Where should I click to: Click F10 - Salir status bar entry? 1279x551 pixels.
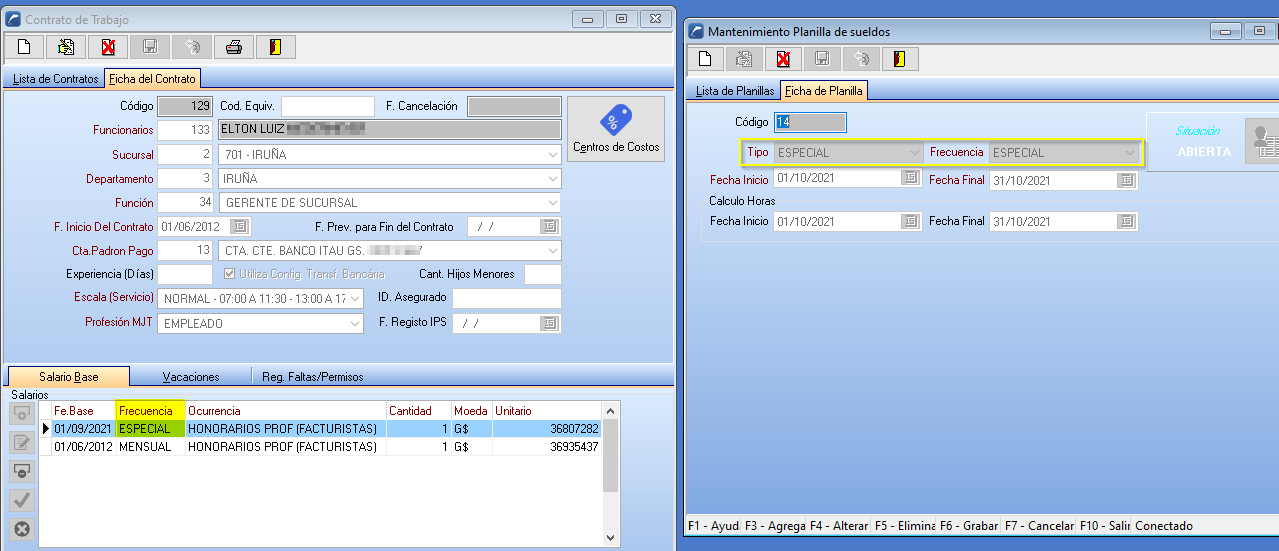click(x=1104, y=526)
